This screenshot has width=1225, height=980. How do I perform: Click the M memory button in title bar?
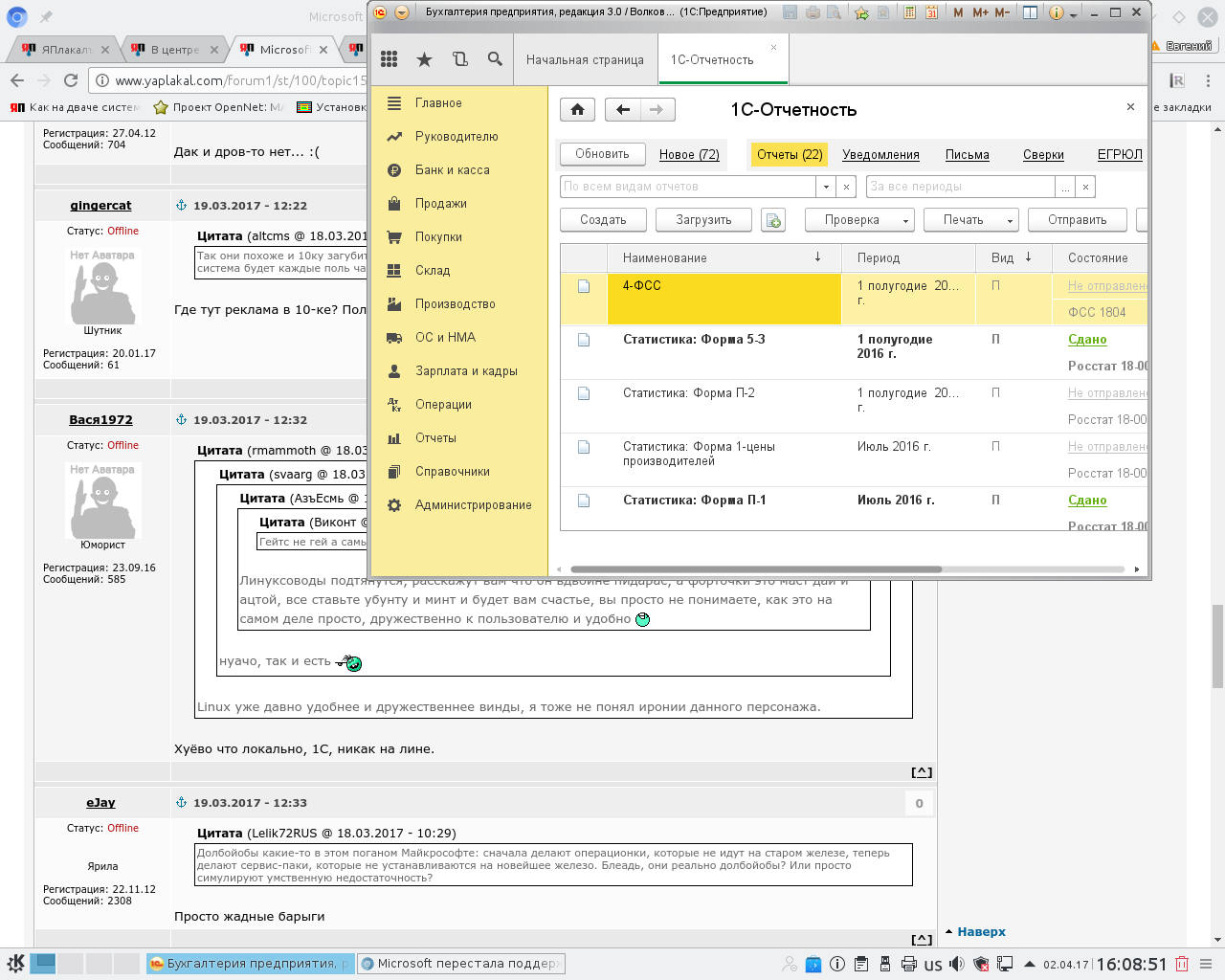(959, 12)
